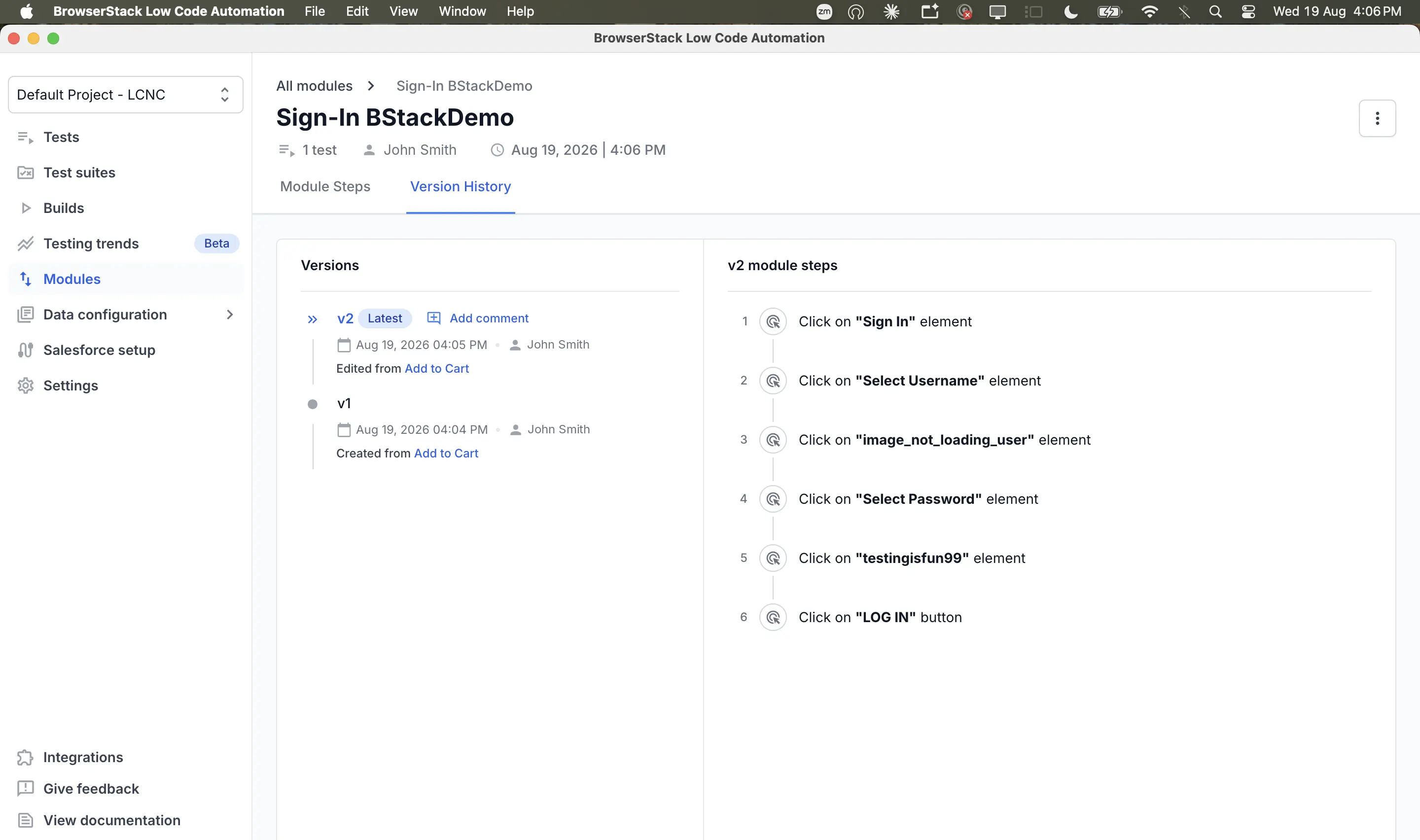Image resolution: width=1420 pixels, height=840 pixels.
Task: Click the '1 test' count
Action: coord(319,150)
